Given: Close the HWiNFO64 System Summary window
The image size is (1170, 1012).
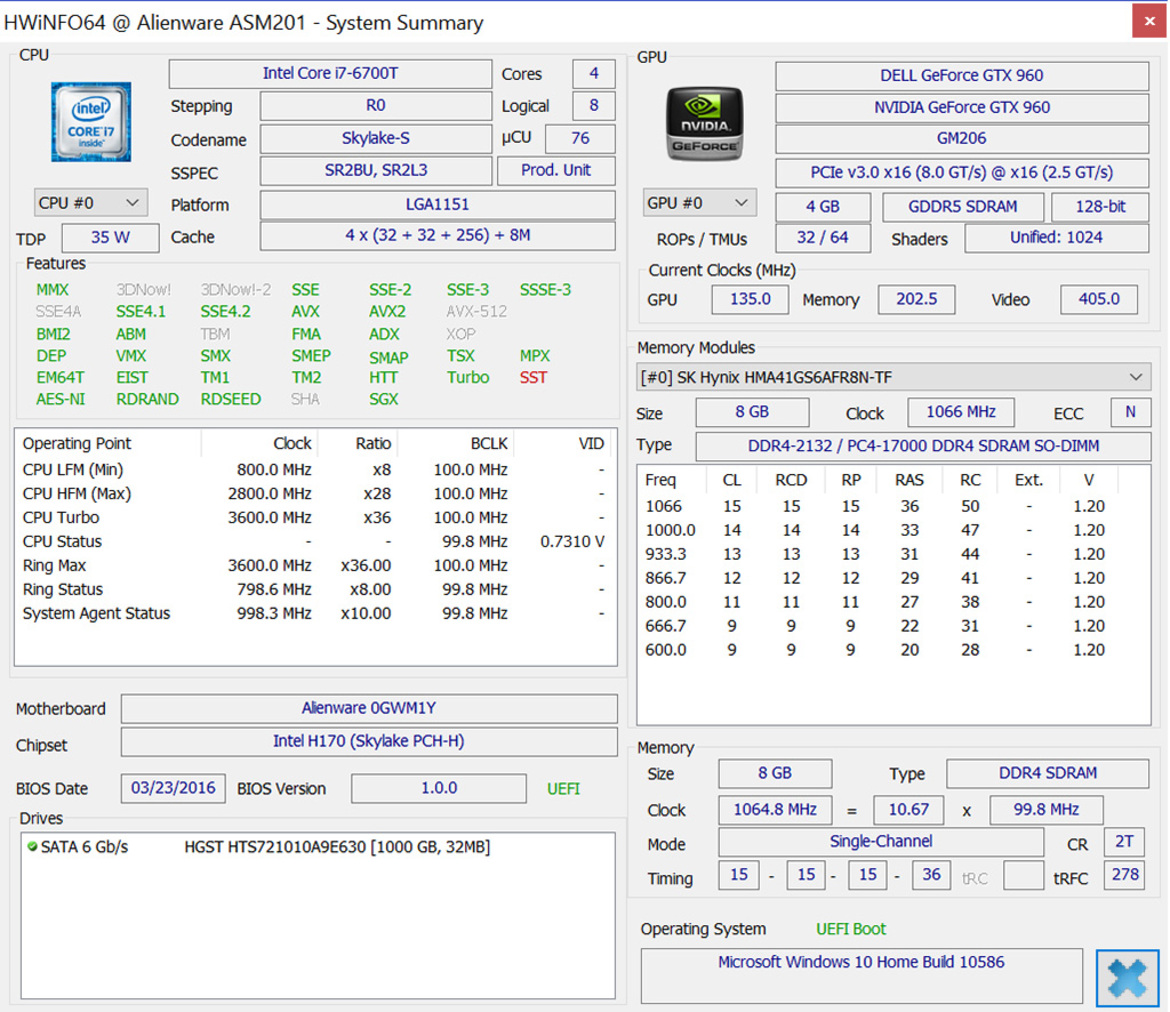Looking at the screenshot, I should coord(1149,21).
